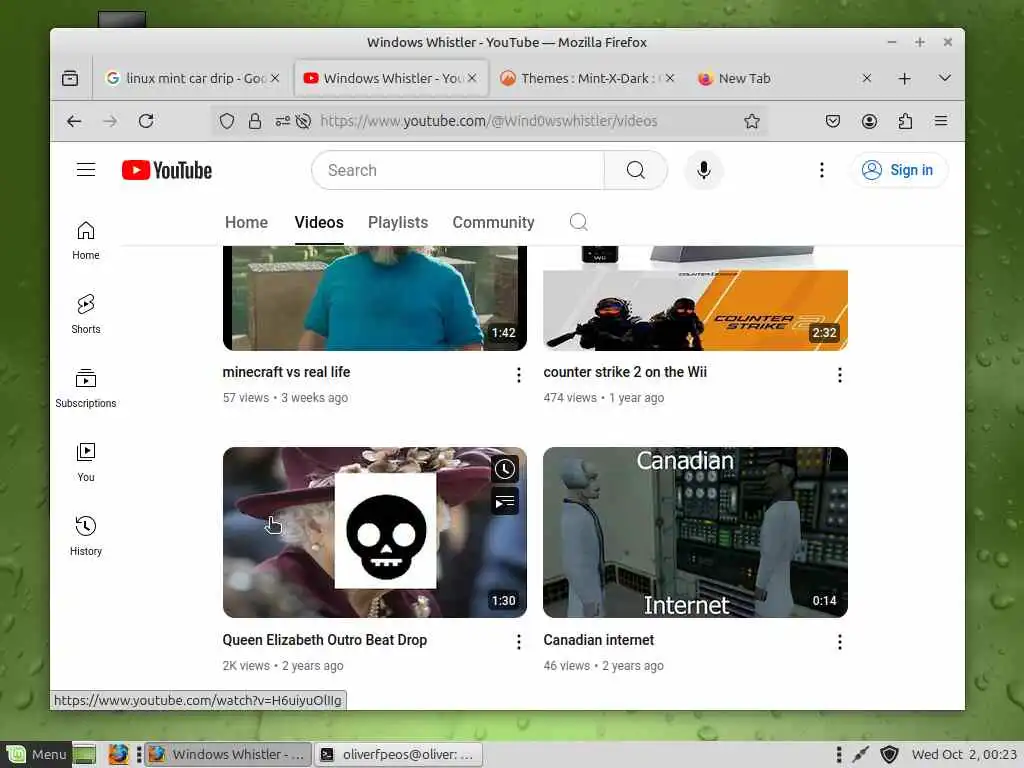Open options menu for Queen Elizabeth Outro video
1024x768 pixels.
pos(519,643)
